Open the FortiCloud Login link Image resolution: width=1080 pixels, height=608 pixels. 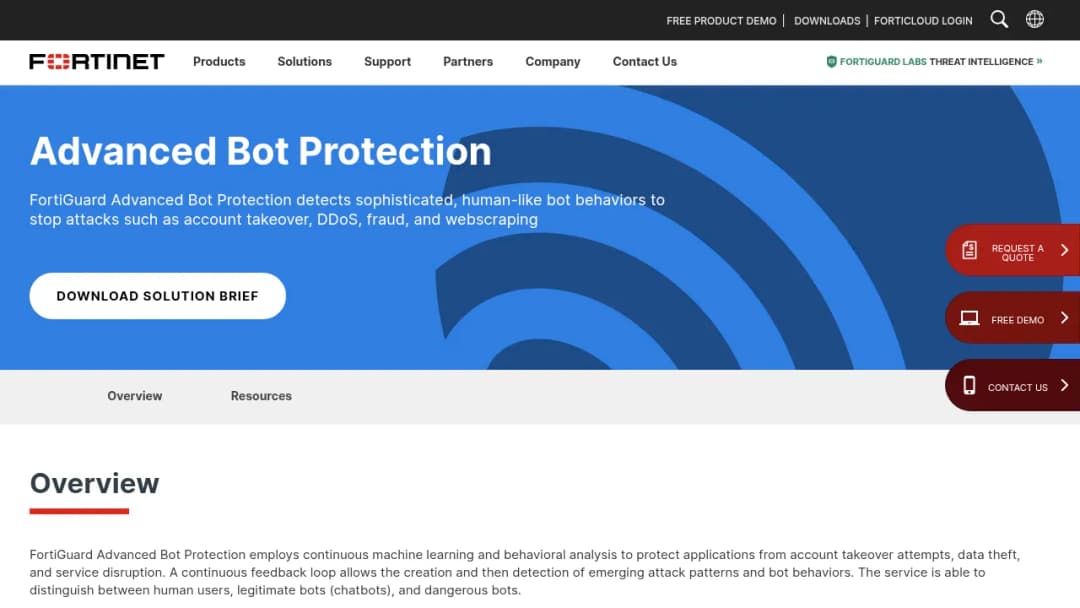pos(923,21)
